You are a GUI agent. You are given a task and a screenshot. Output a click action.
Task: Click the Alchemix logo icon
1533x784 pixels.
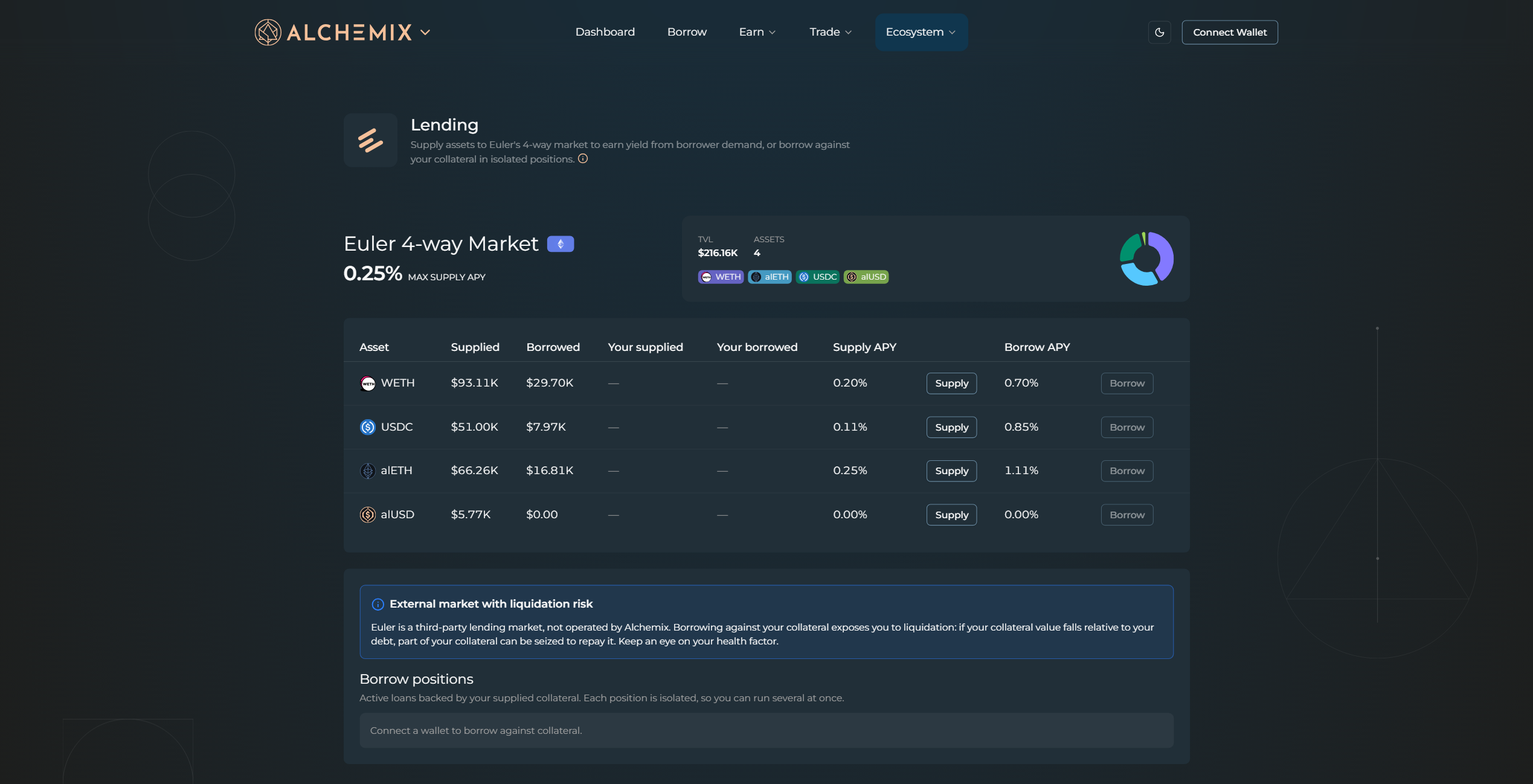click(268, 32)
